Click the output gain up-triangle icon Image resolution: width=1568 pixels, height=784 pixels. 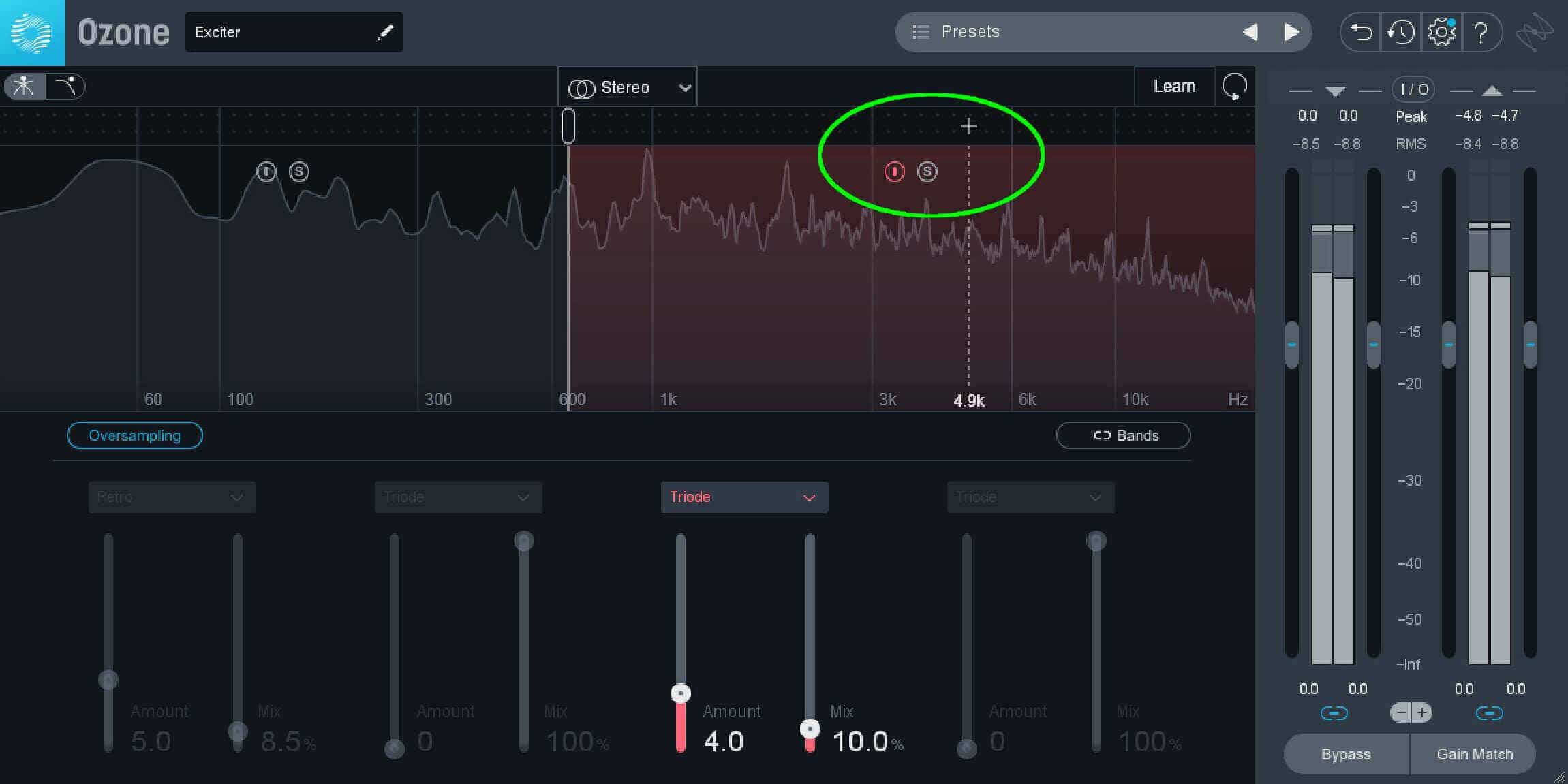(1492, 91)
